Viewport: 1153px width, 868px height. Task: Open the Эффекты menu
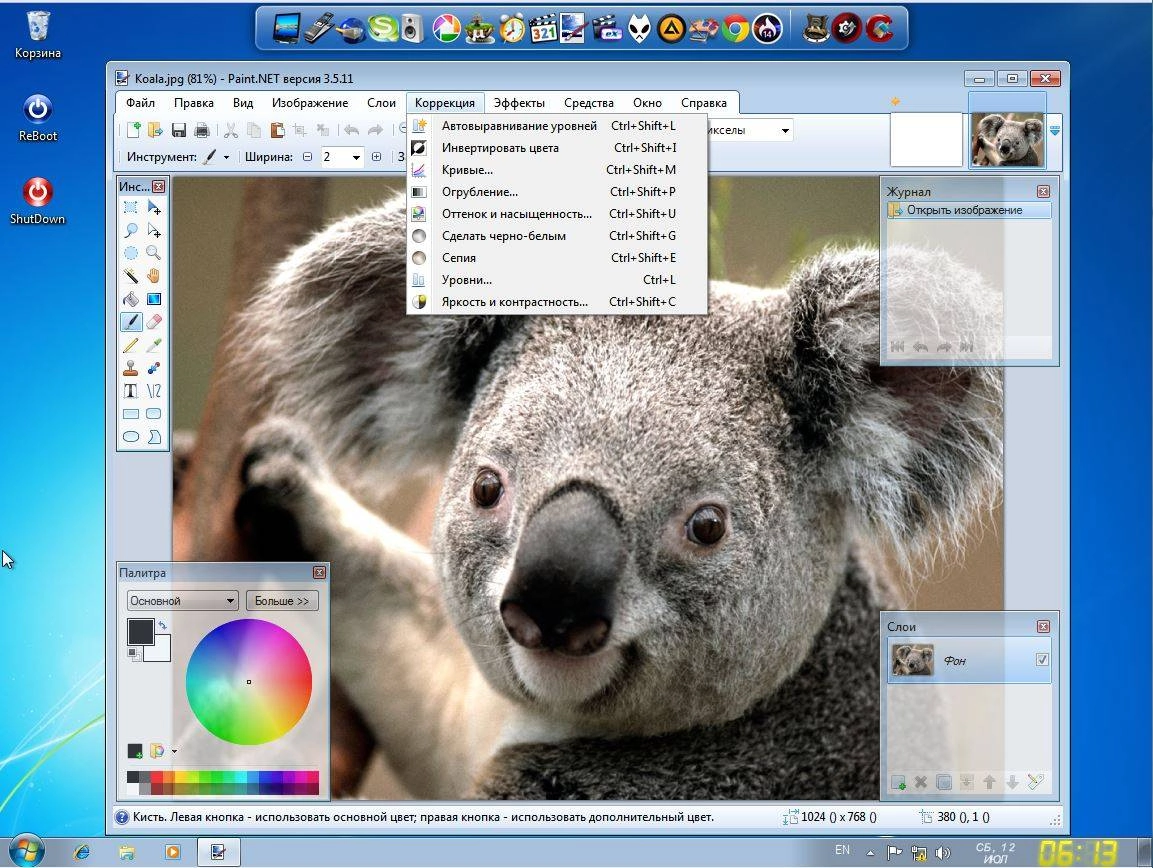point(519,102)
